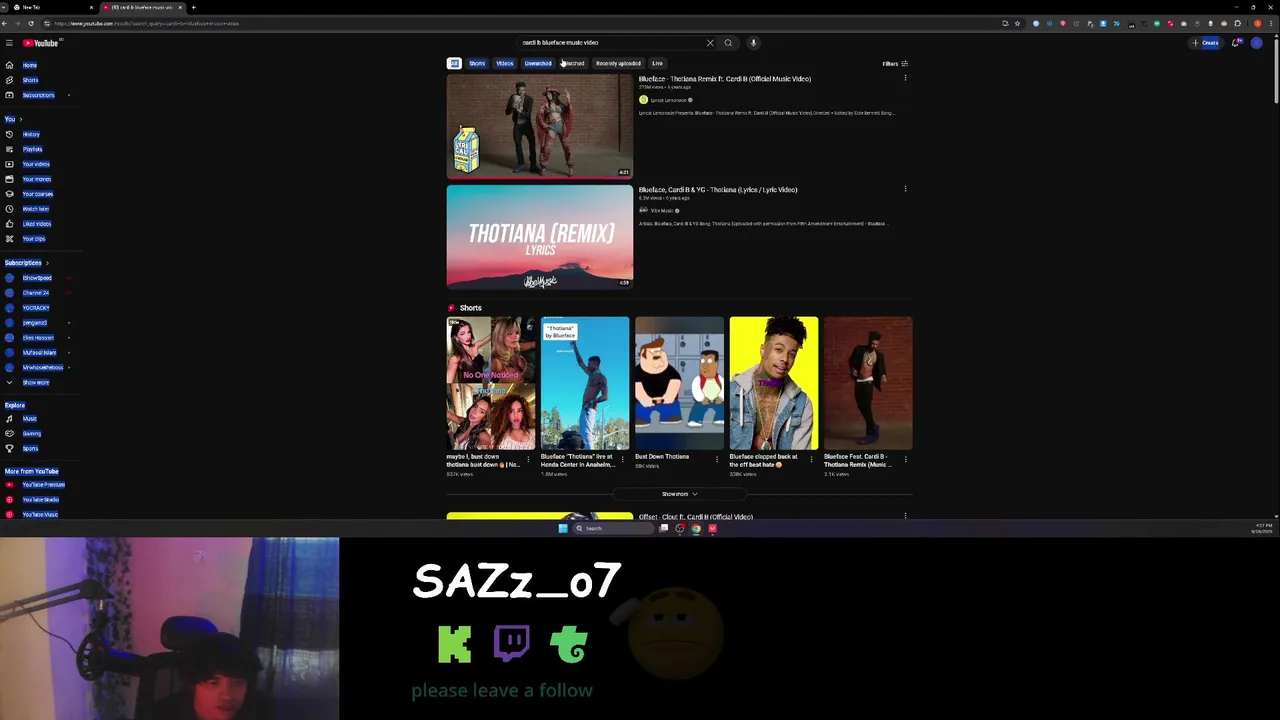Open Subscriptions feed in the sidebar

click(x=38, y=95)
